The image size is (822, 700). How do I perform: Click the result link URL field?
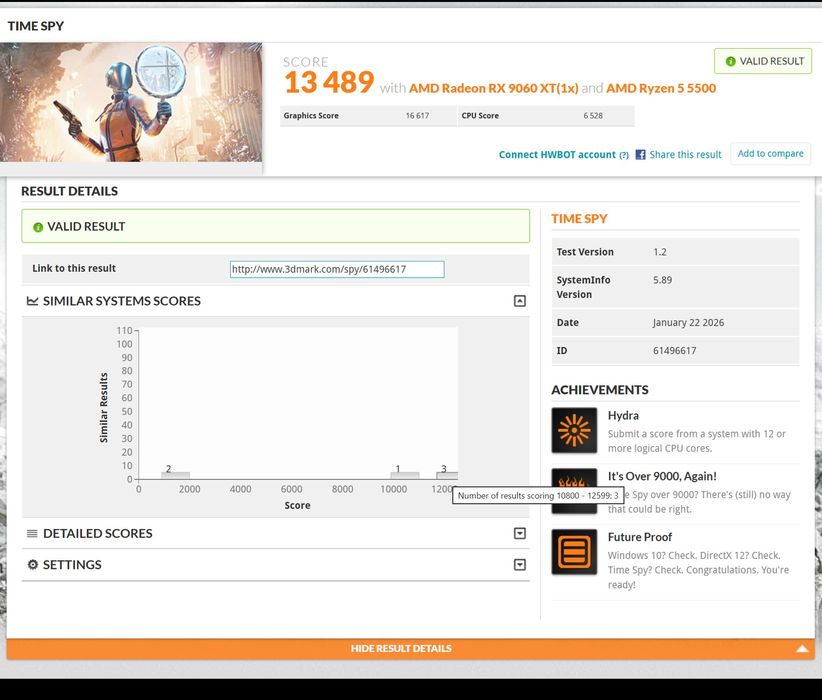(337, 270)
